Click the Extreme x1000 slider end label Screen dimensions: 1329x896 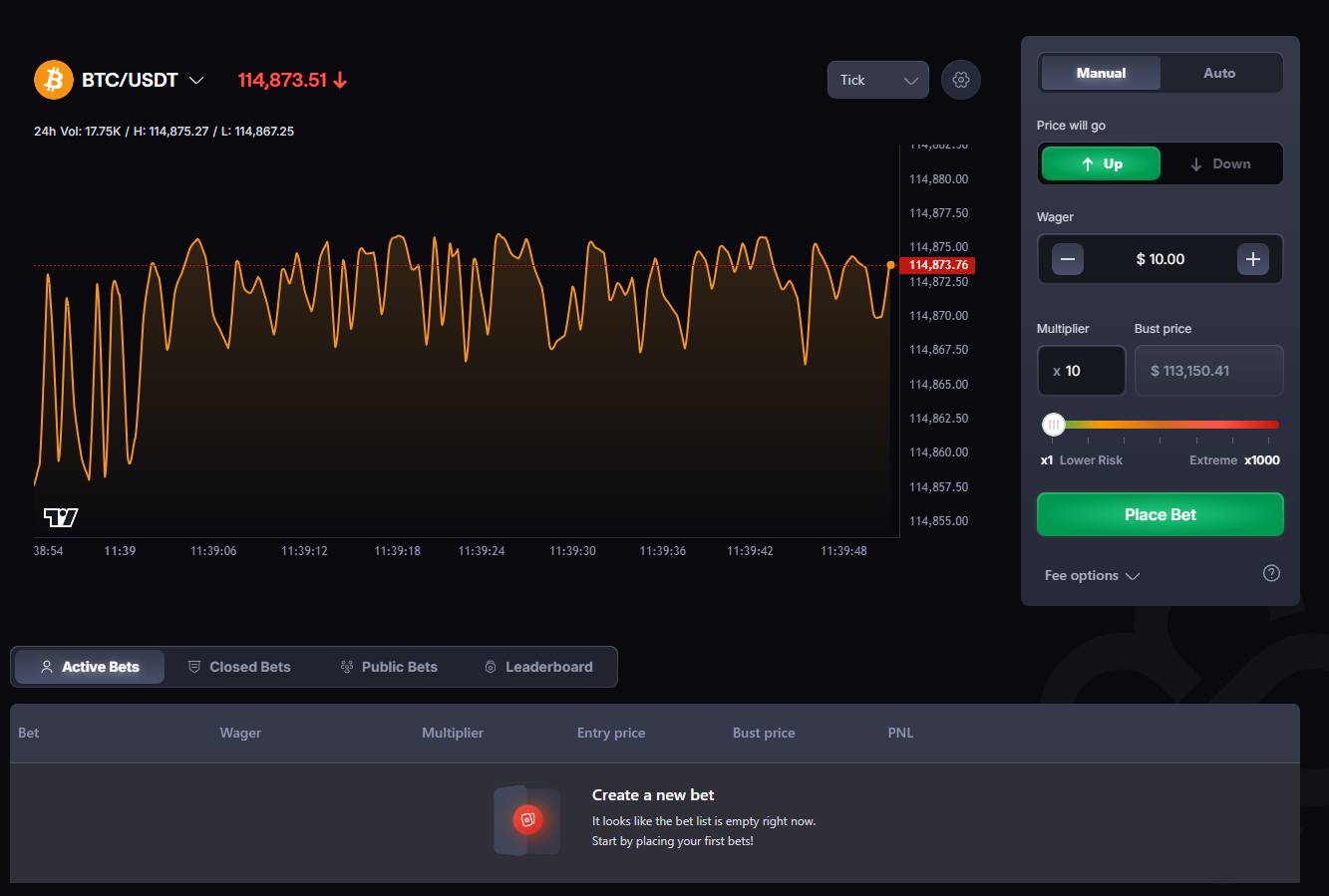tap(1234, 459)
